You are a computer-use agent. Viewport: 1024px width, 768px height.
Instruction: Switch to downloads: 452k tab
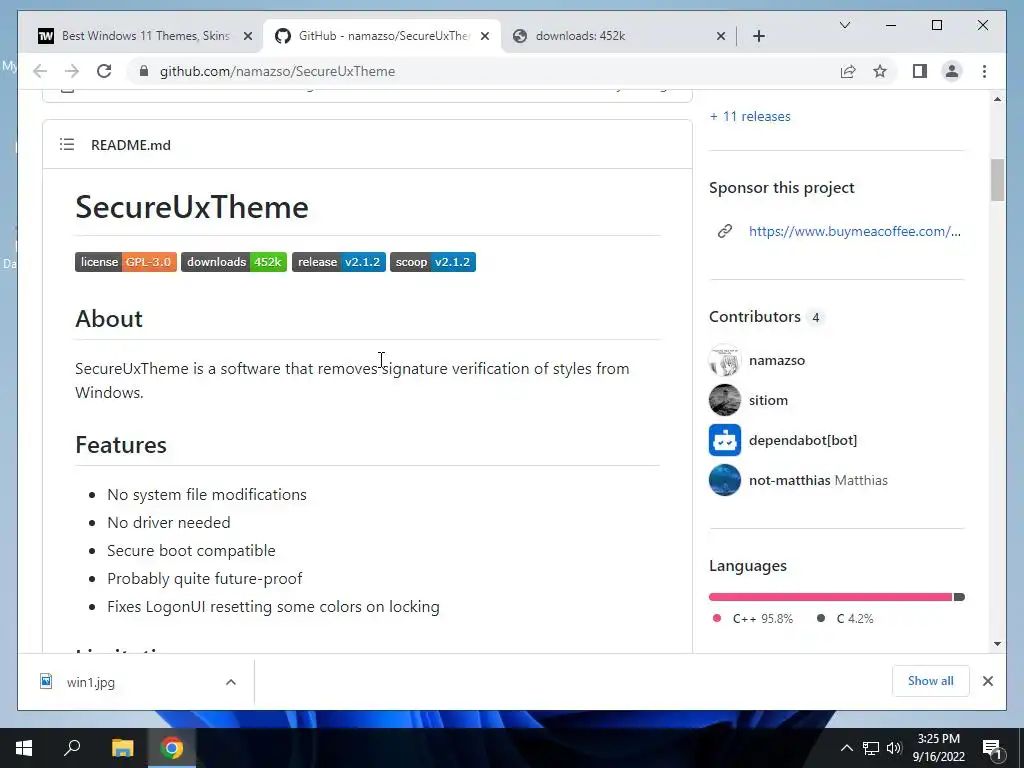619,36
